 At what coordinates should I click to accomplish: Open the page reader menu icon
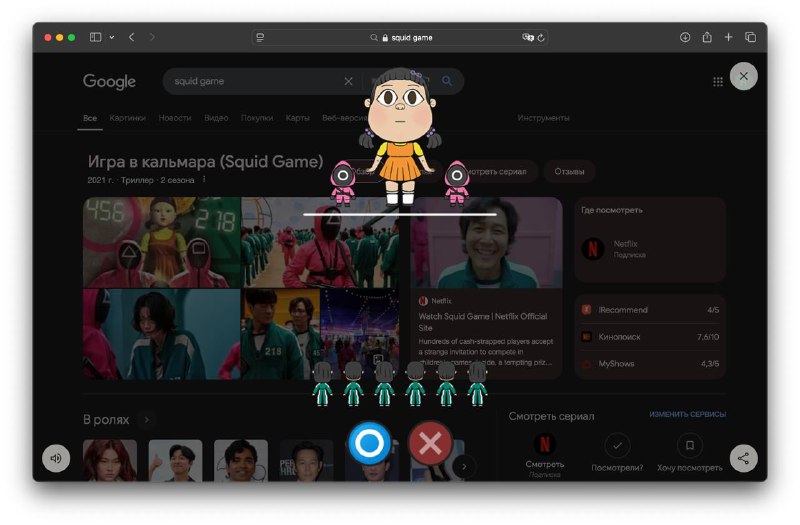click(260, 37)
